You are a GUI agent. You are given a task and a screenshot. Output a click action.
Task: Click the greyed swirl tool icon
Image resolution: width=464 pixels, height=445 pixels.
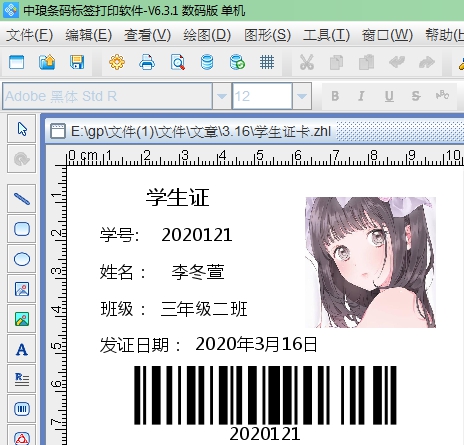[x=22, y=159]
